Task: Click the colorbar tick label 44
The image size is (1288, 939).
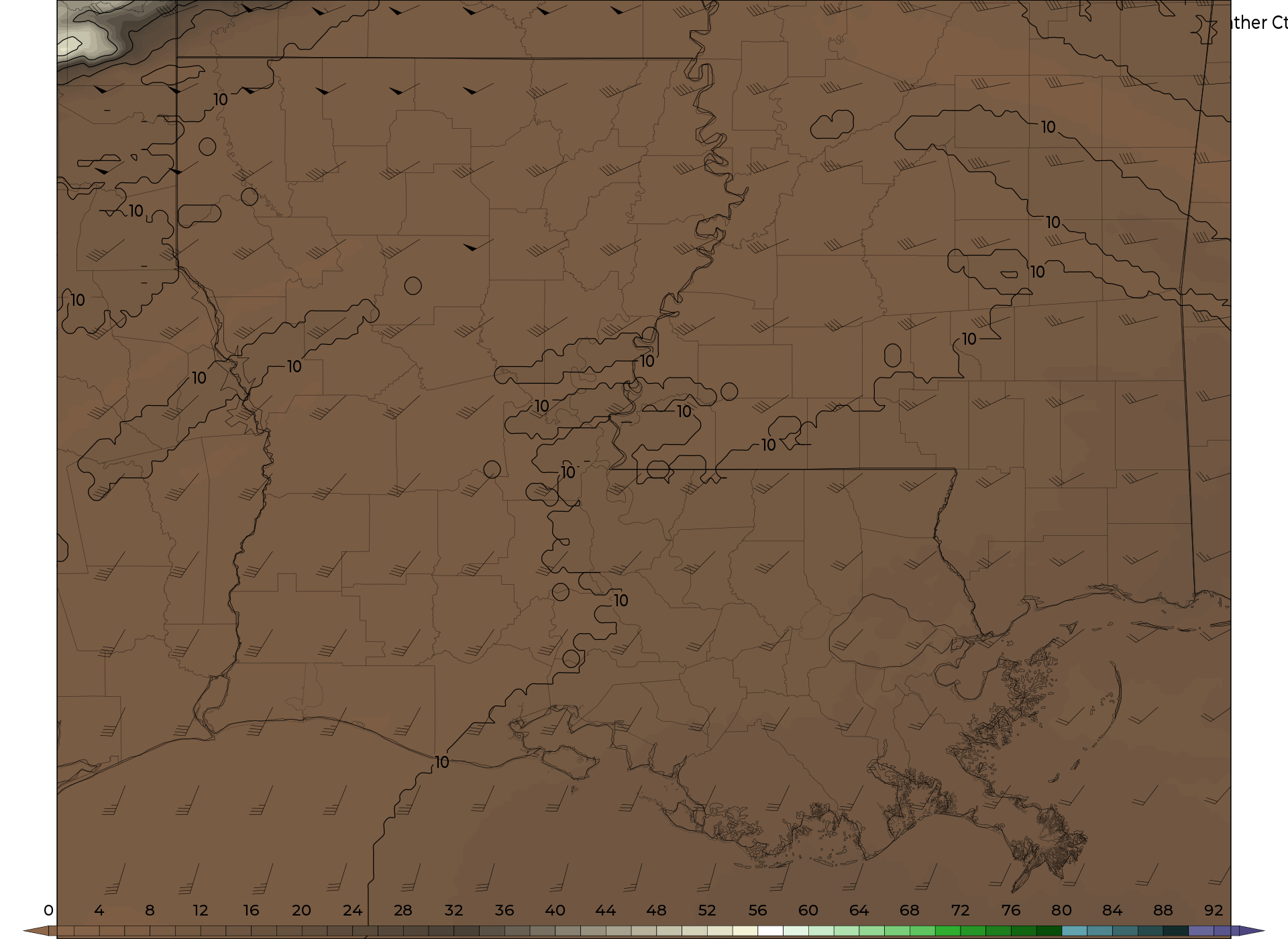Action: point(606,910)
